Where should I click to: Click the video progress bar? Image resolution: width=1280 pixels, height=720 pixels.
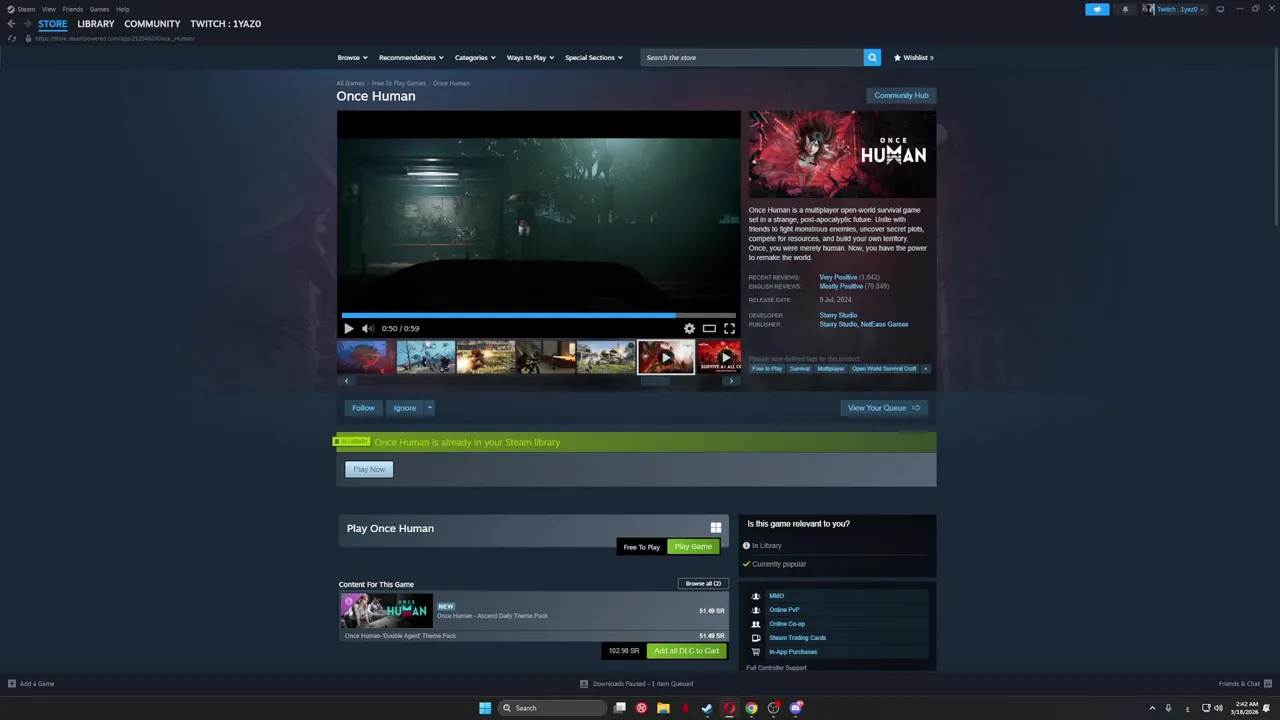539,315
